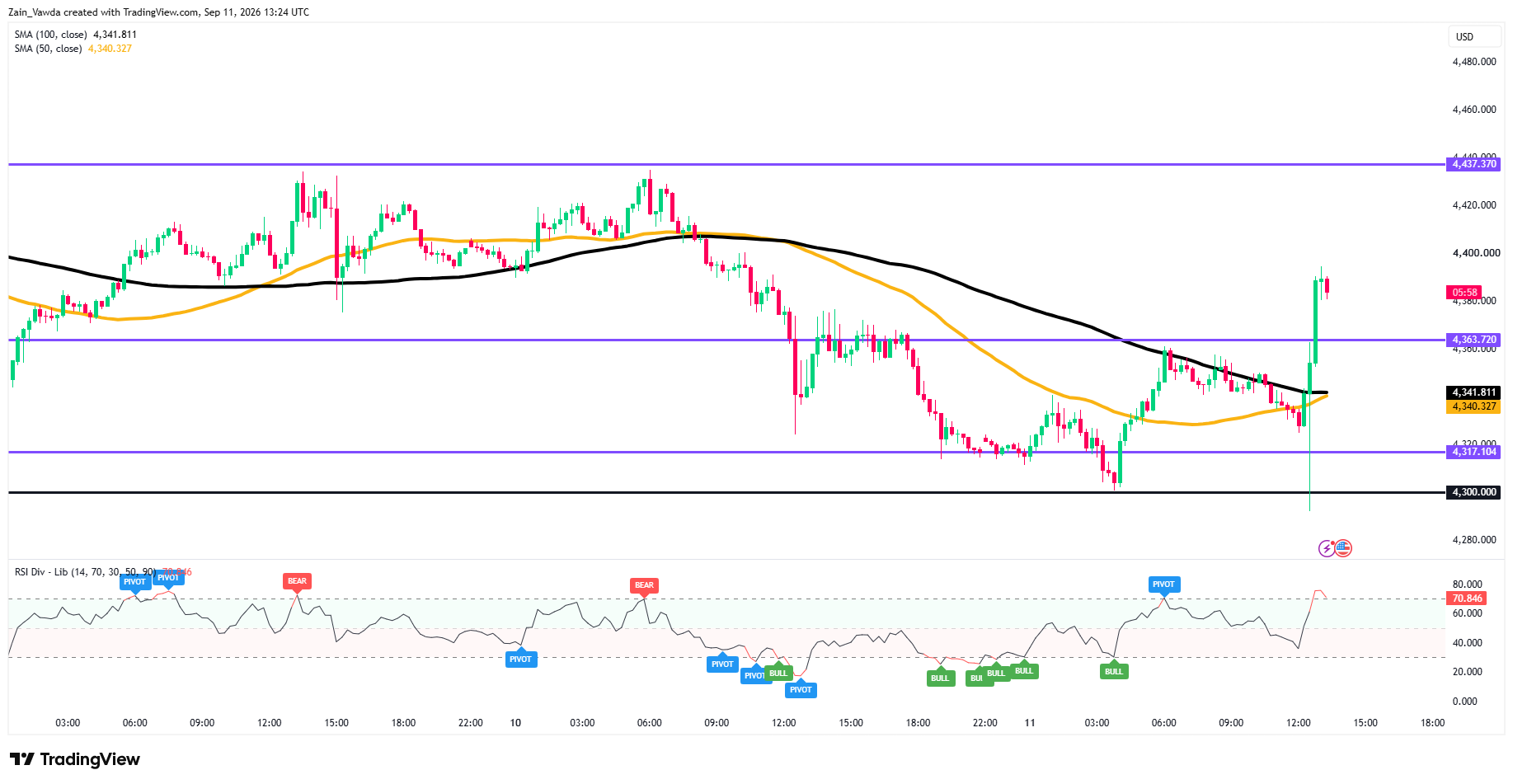
Task: Click the 4,460.000 price axis tick
Action: pos(1474,110)
